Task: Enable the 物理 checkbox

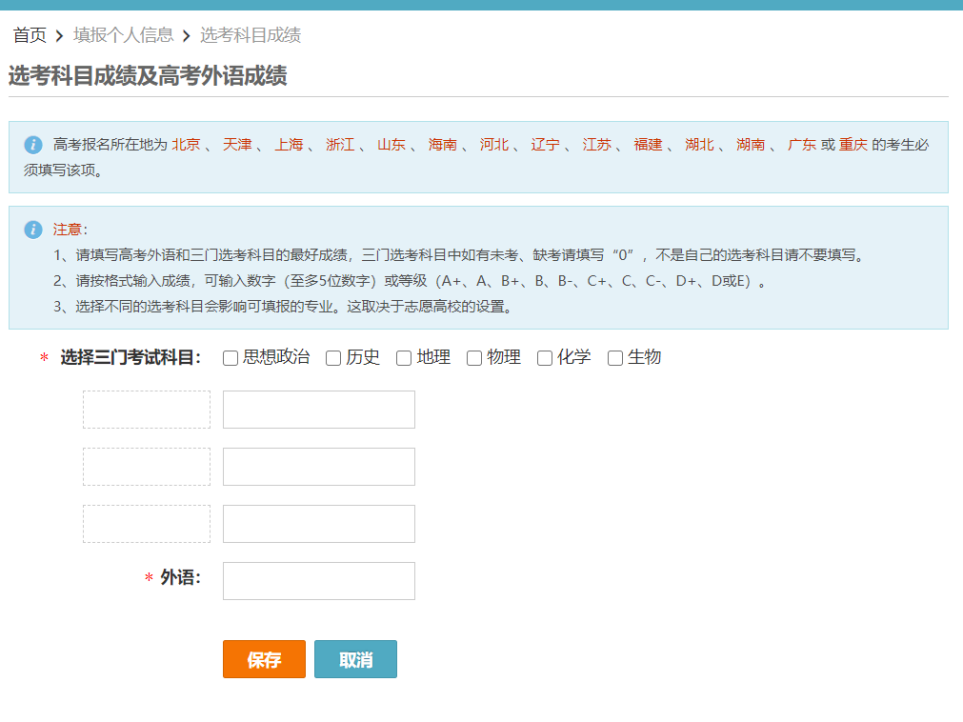Action: pyautogui.click(x=475, y=358)
